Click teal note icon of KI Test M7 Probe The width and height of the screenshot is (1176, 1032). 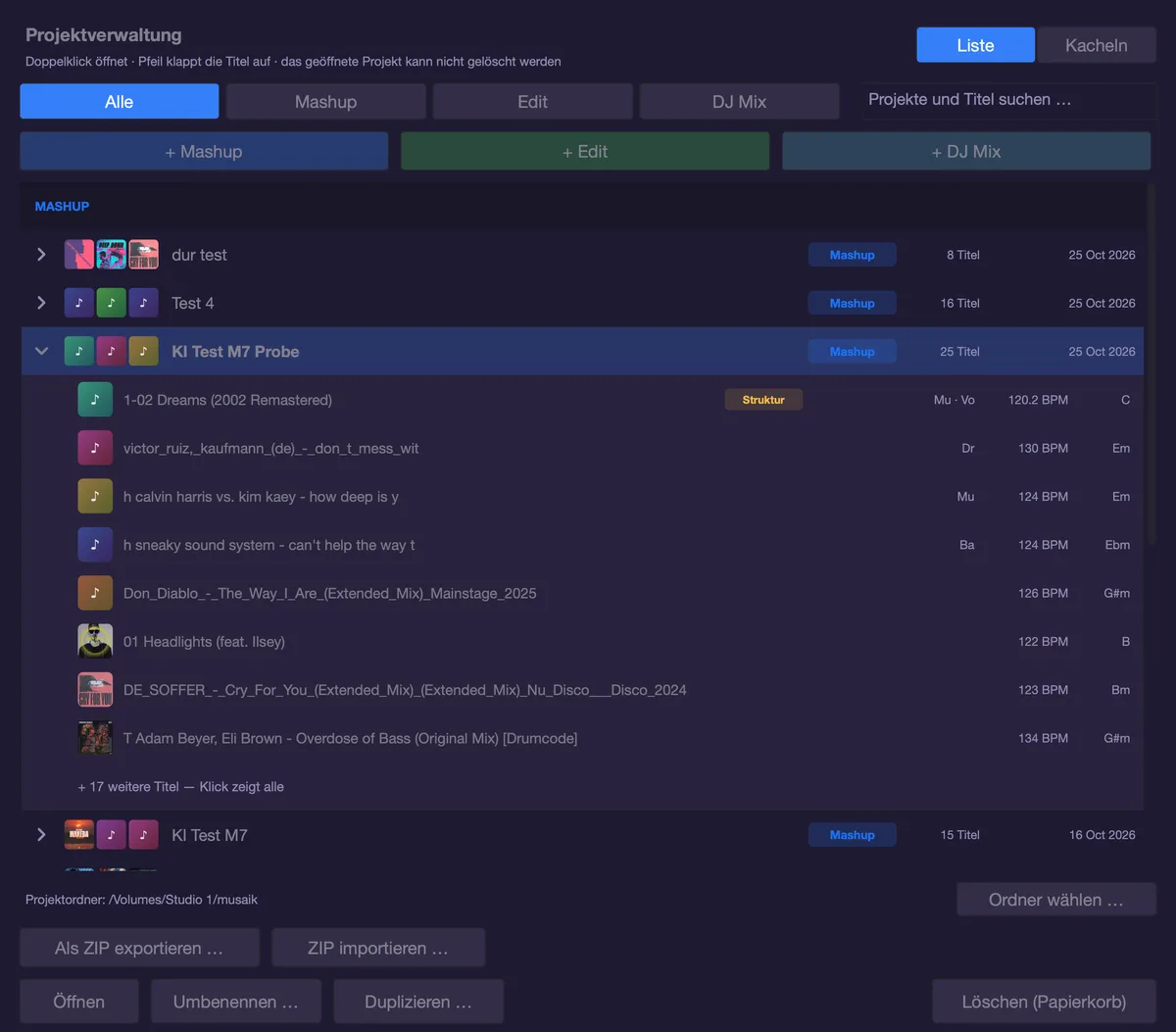click(79, 351)
